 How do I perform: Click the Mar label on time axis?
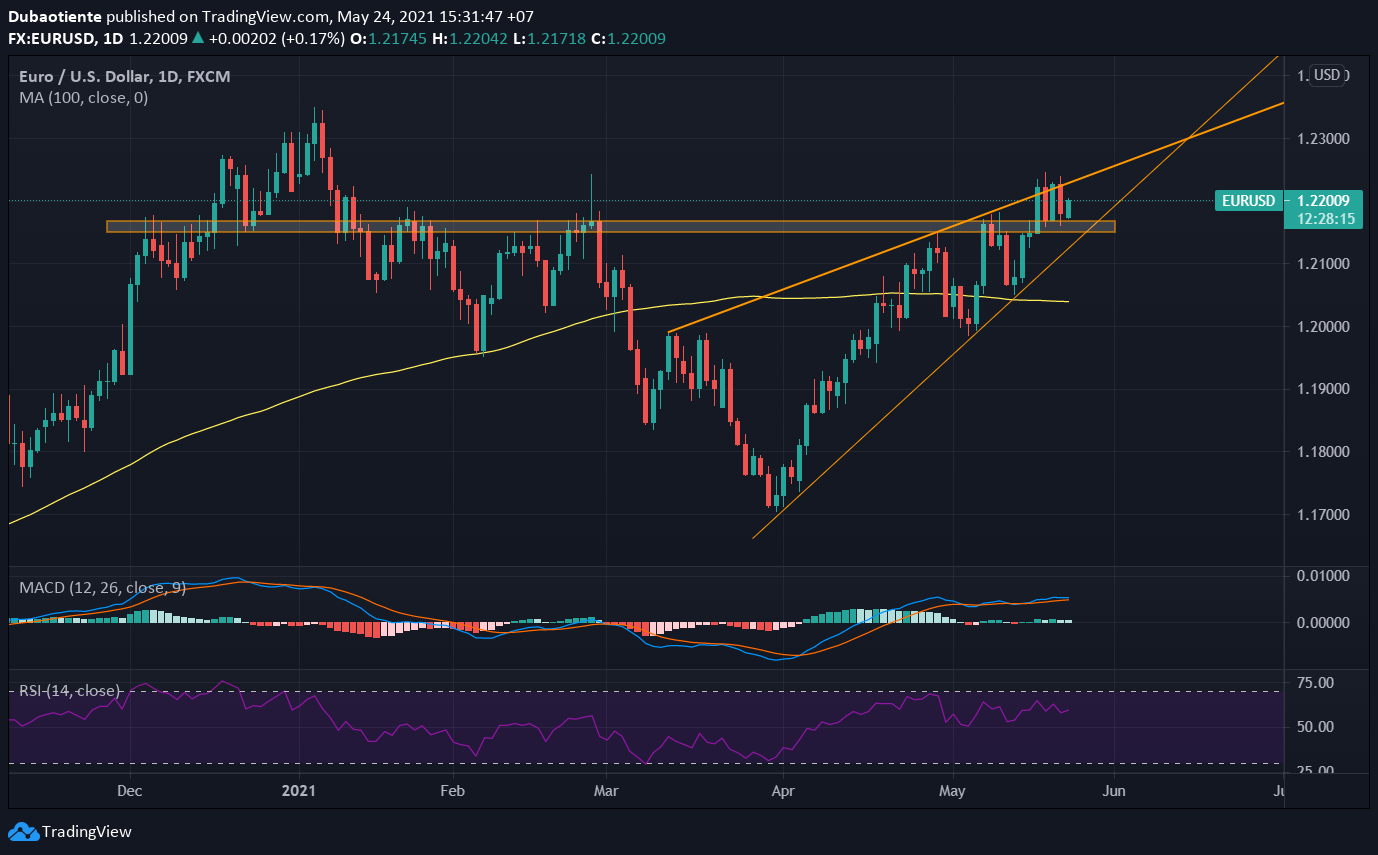point(608,791)
